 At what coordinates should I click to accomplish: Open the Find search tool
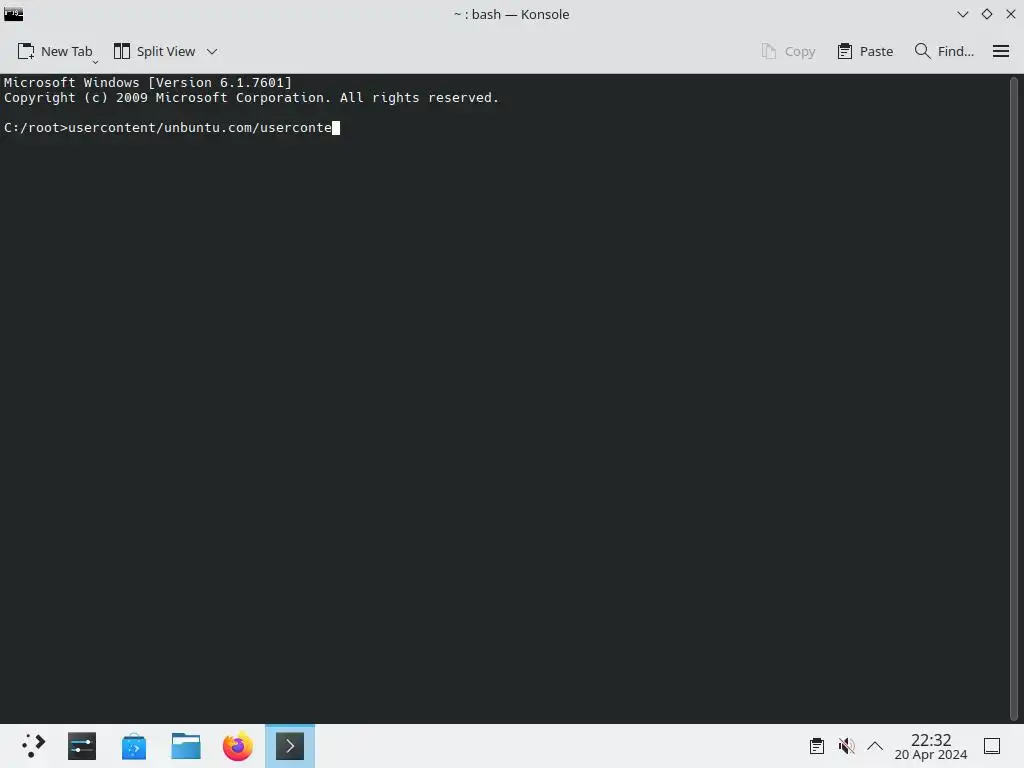[944, 52]
